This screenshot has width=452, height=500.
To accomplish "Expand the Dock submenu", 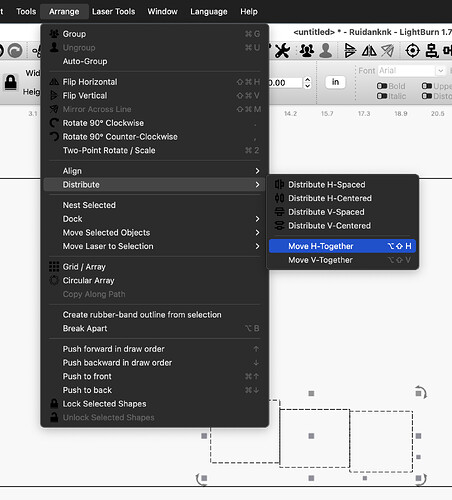I will click(x=155, y=219).
